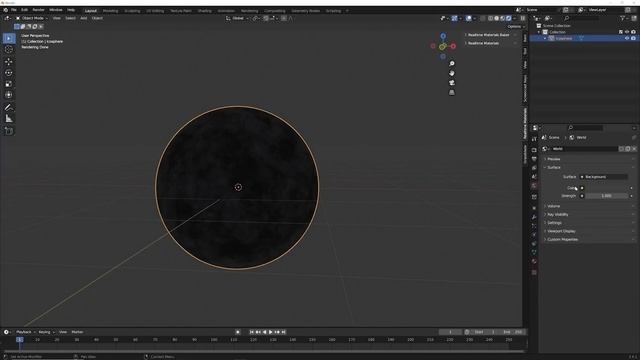Hide Icosphere in viewport via eye icon

627,38
